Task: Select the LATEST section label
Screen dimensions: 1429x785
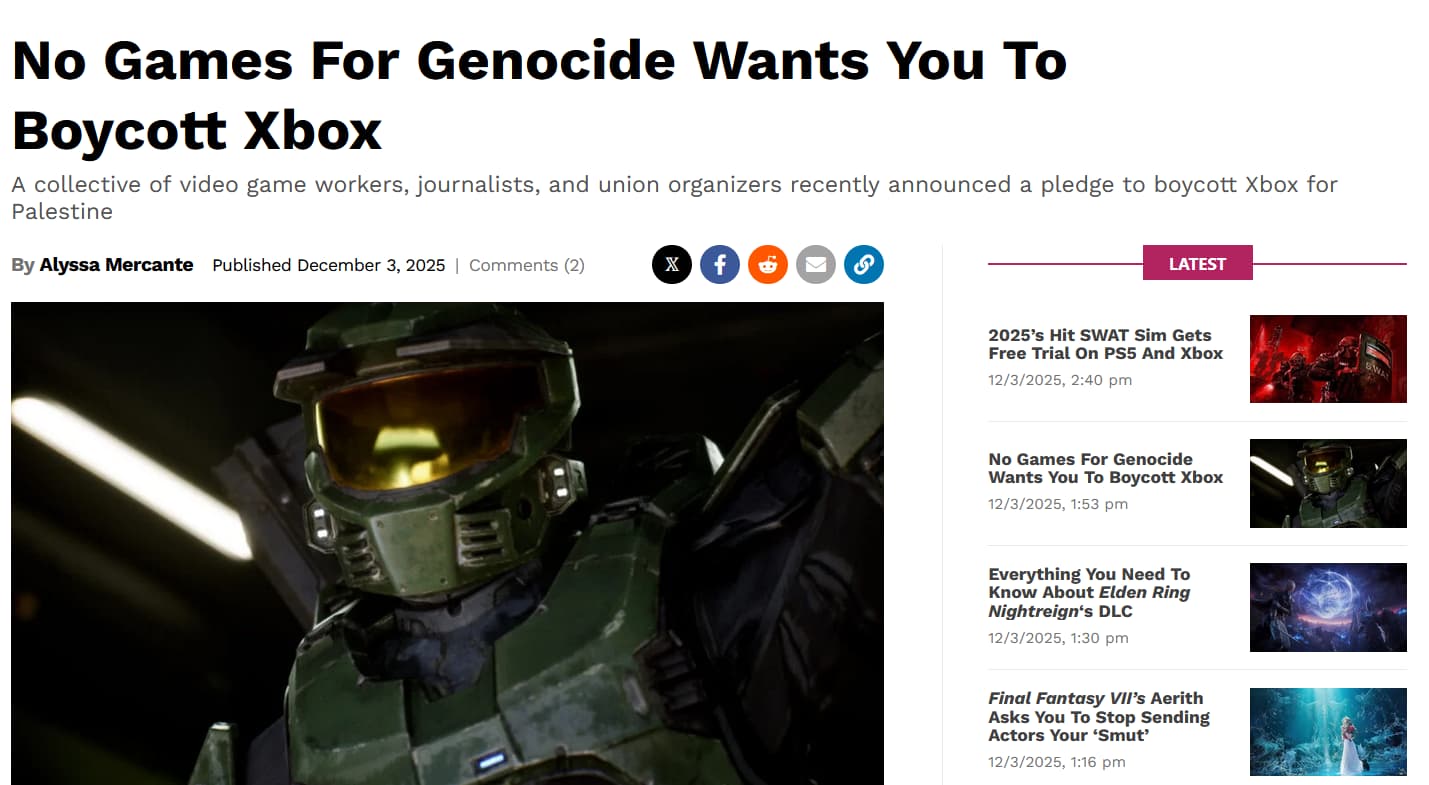Action: point(1197,264)
